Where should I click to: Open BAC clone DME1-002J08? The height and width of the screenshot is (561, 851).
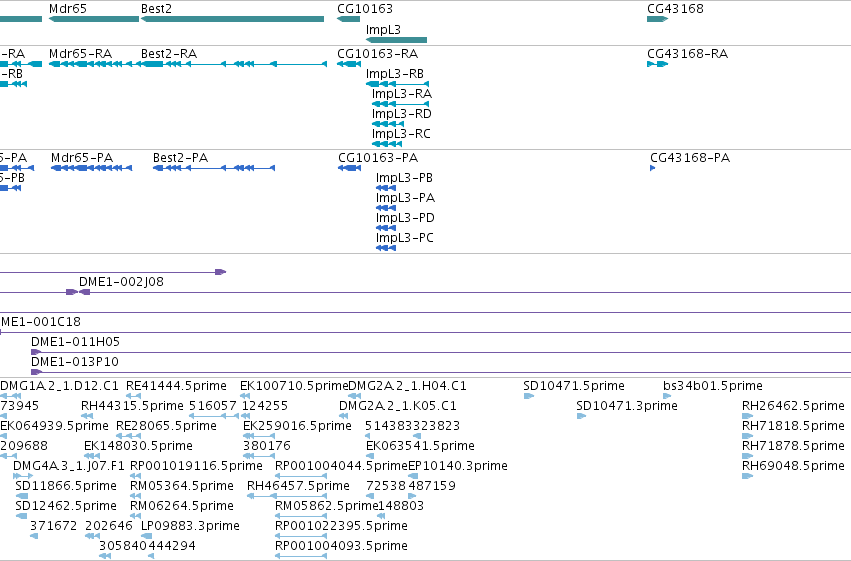(121, 282)
